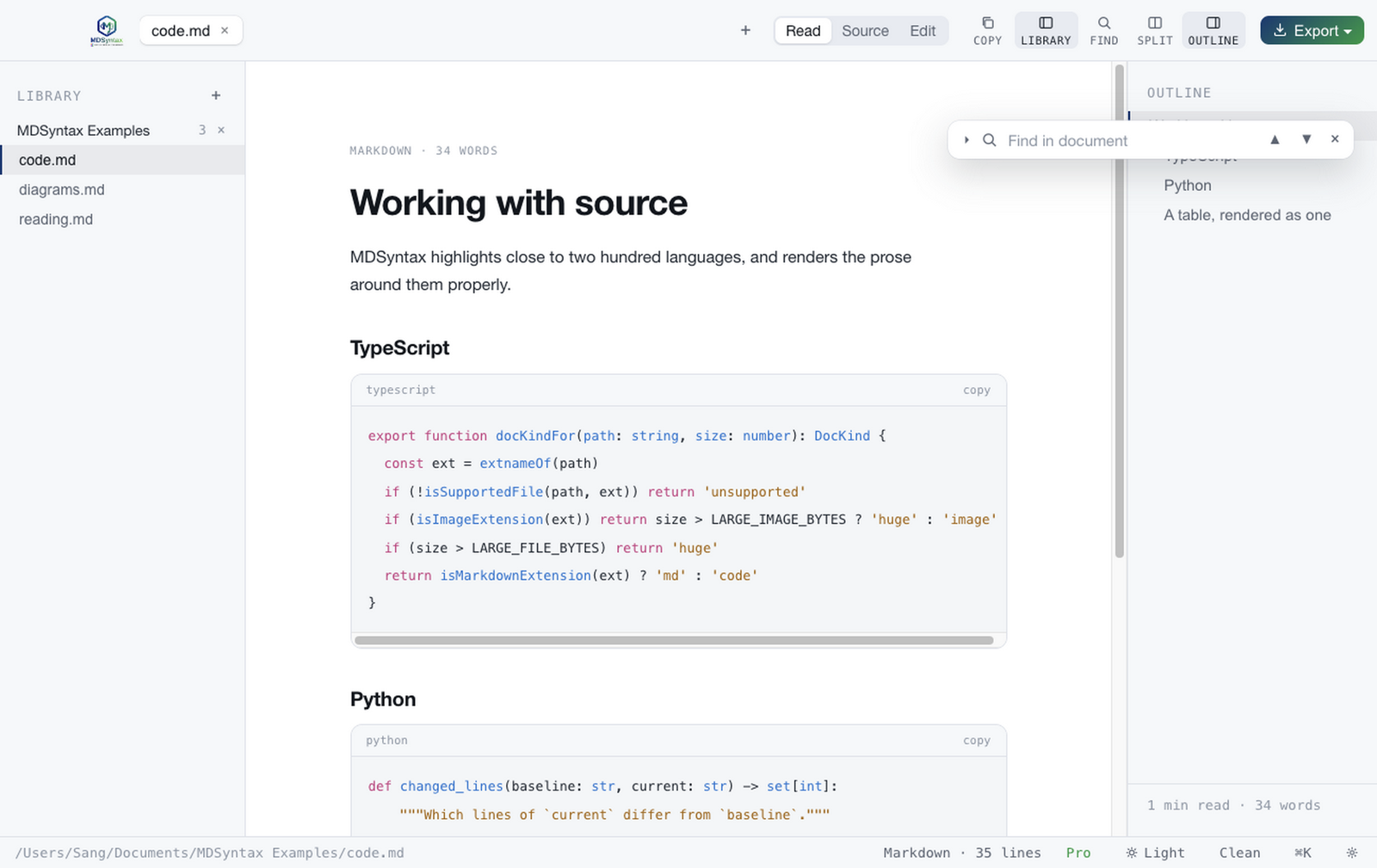Click the Python section heading
The width and height of the screenshot is (1377, 868).
click(383, 699)
